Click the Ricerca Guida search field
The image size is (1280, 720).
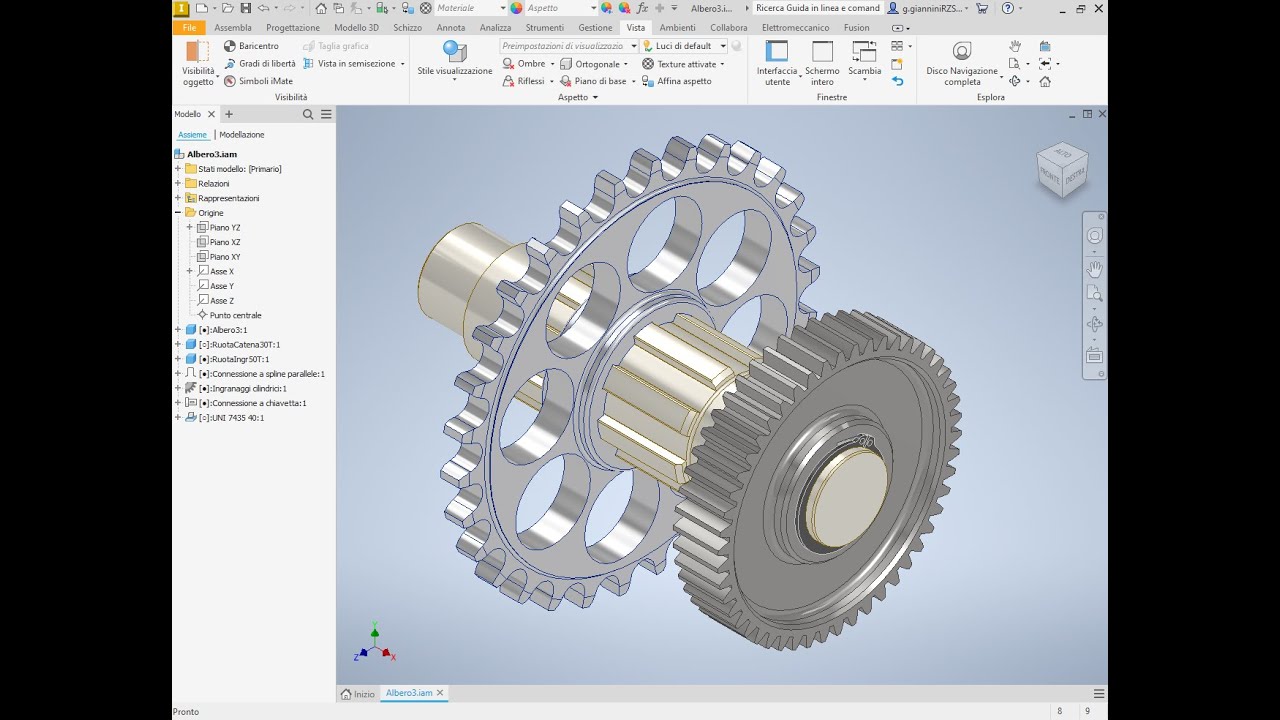(x=818, y=8)
